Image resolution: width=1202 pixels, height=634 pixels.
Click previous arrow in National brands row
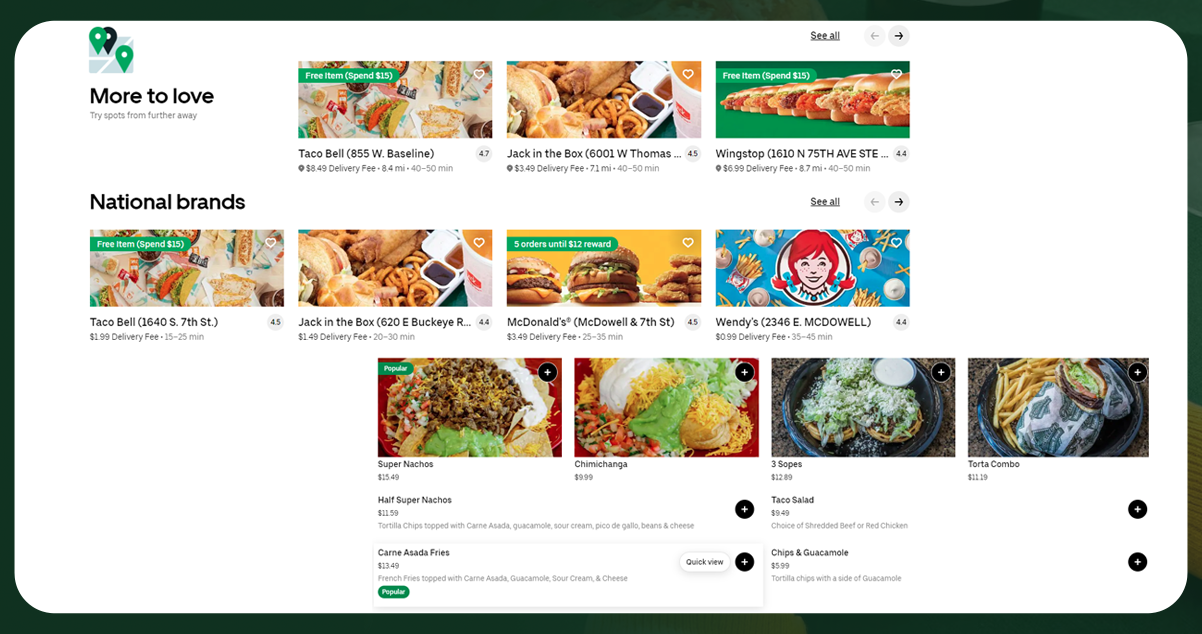coord(874,202)
